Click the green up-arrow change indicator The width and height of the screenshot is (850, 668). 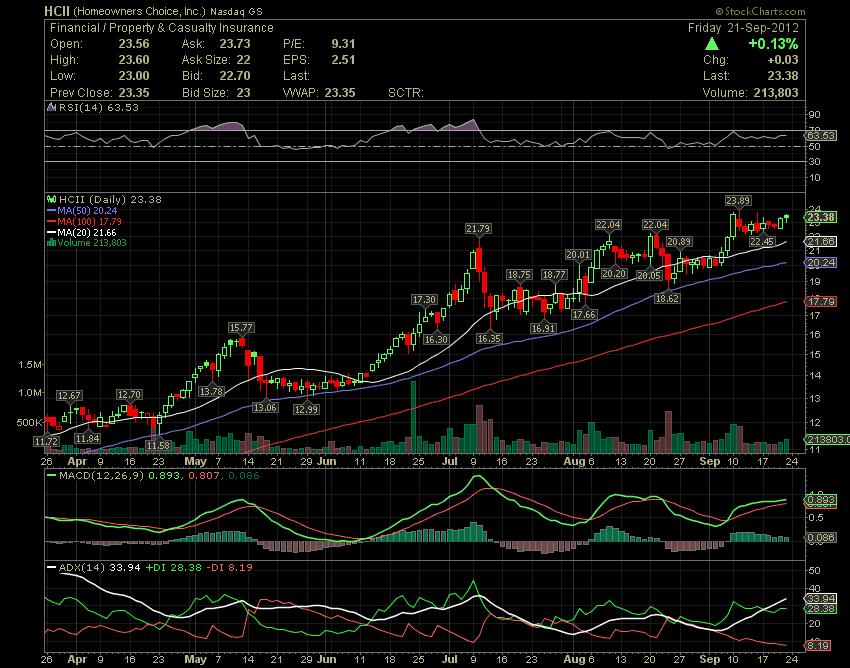712,44
